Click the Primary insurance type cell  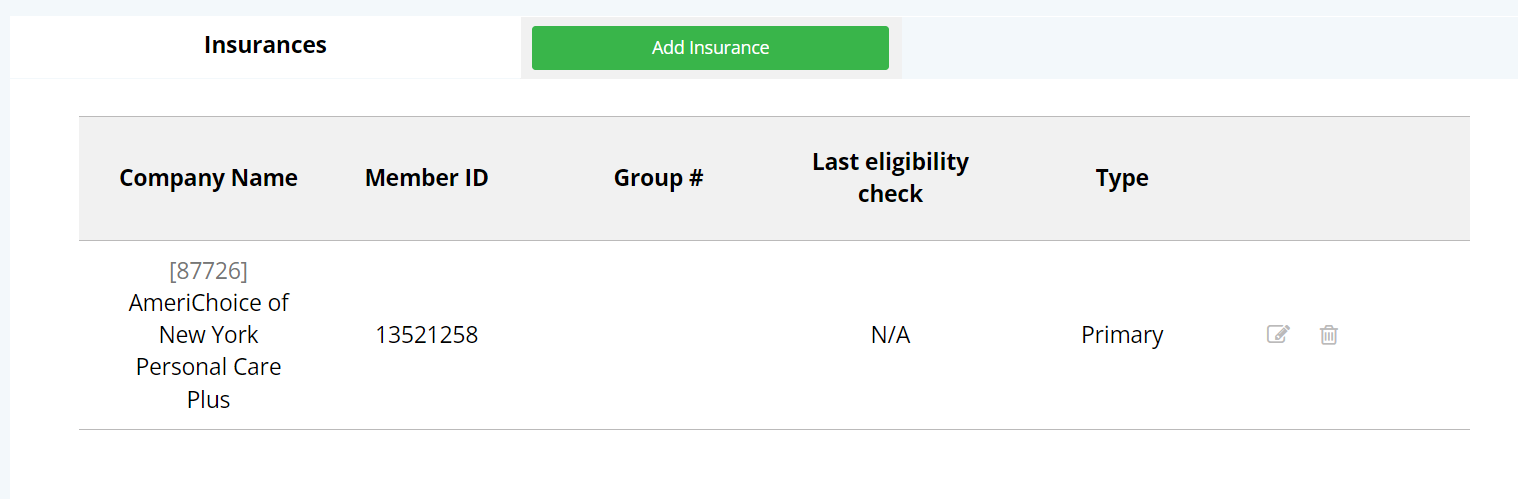point(1122,335)
